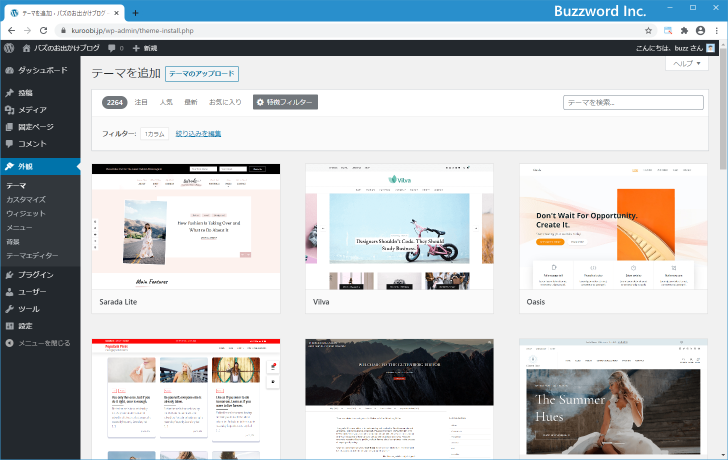The height and width of the screenshot is (460, 728).
Task: Switch to the 人気 themes tab
Action: [x=166, y=102]
